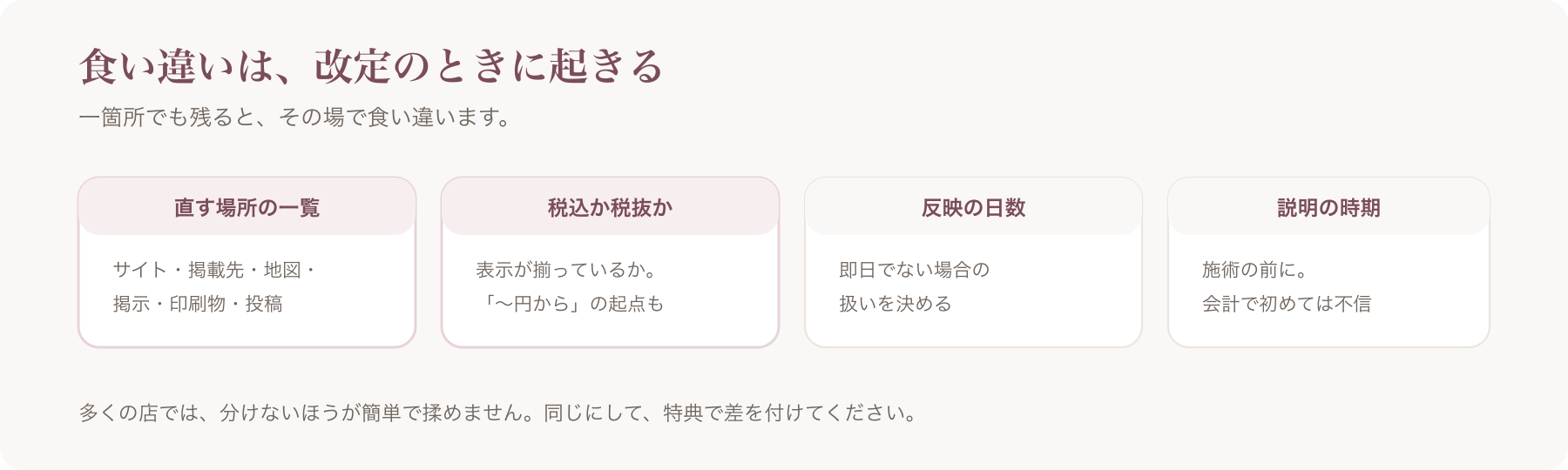Open the 直す場所の一覧 card header
The width and height of the screenshot is (1568, 470).
(x=247, y=207)
